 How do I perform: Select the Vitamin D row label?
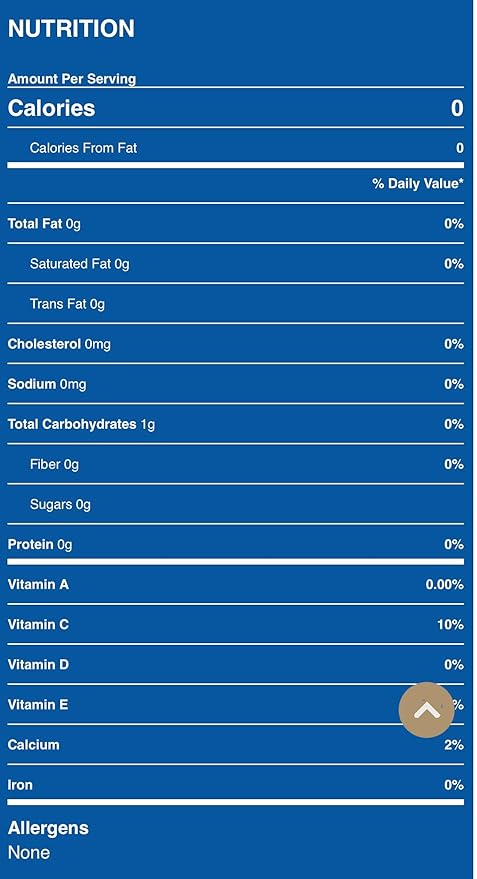pos(38,665)
